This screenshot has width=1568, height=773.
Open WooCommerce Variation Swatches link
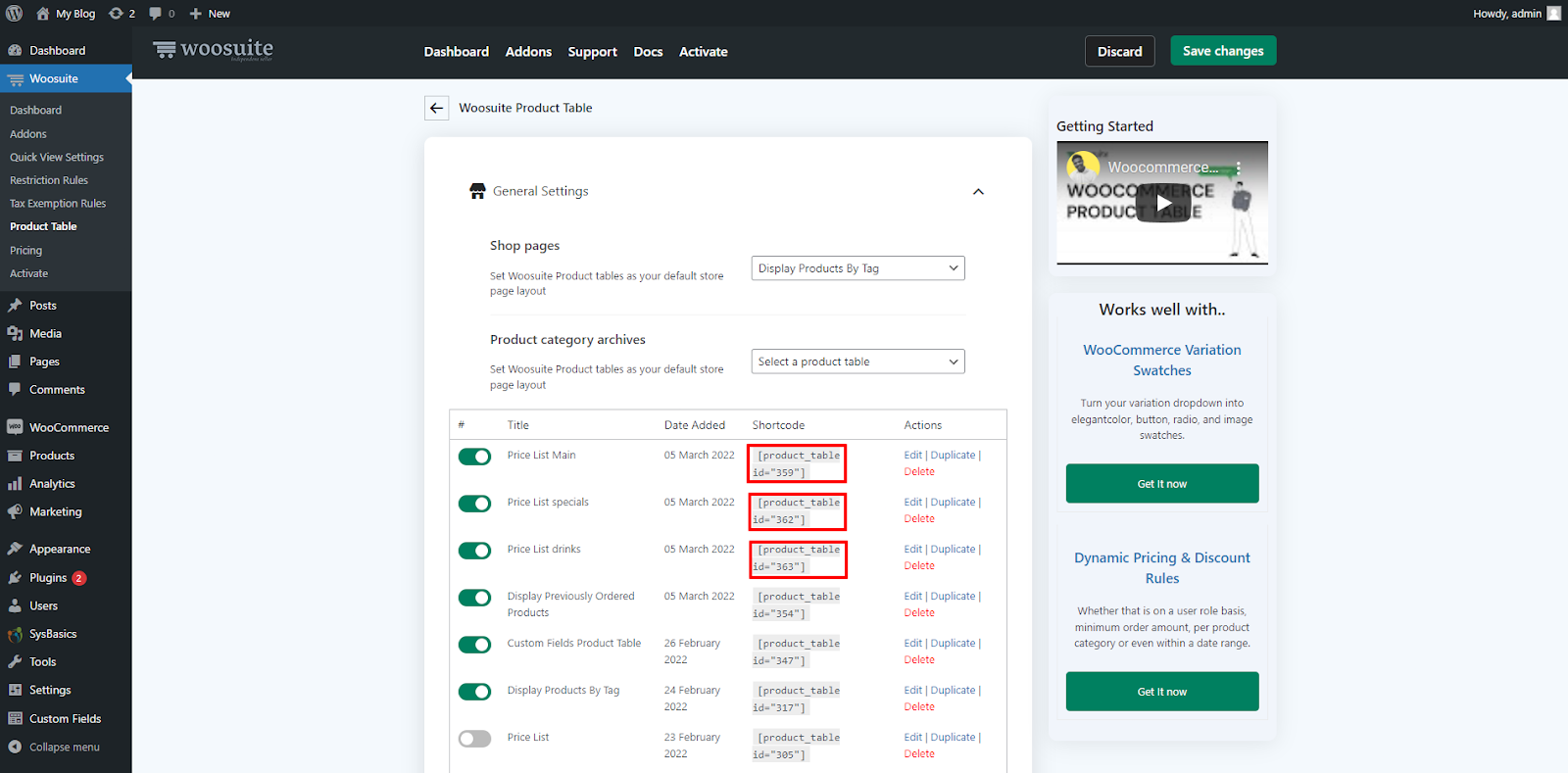click(x=1162, y=361)
